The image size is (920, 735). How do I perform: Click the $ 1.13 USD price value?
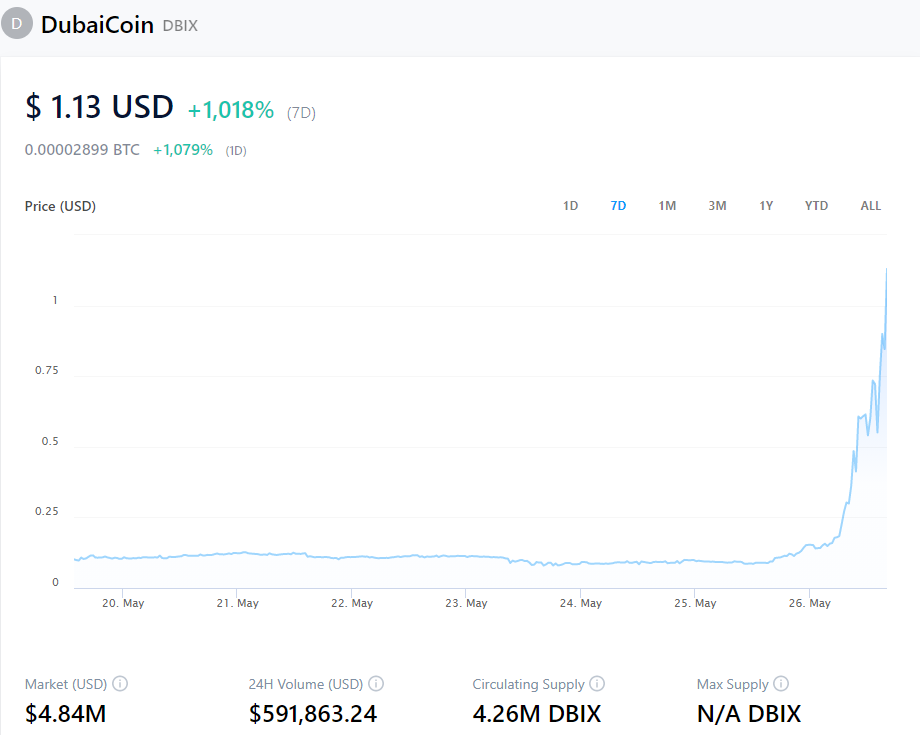point(99,107)
